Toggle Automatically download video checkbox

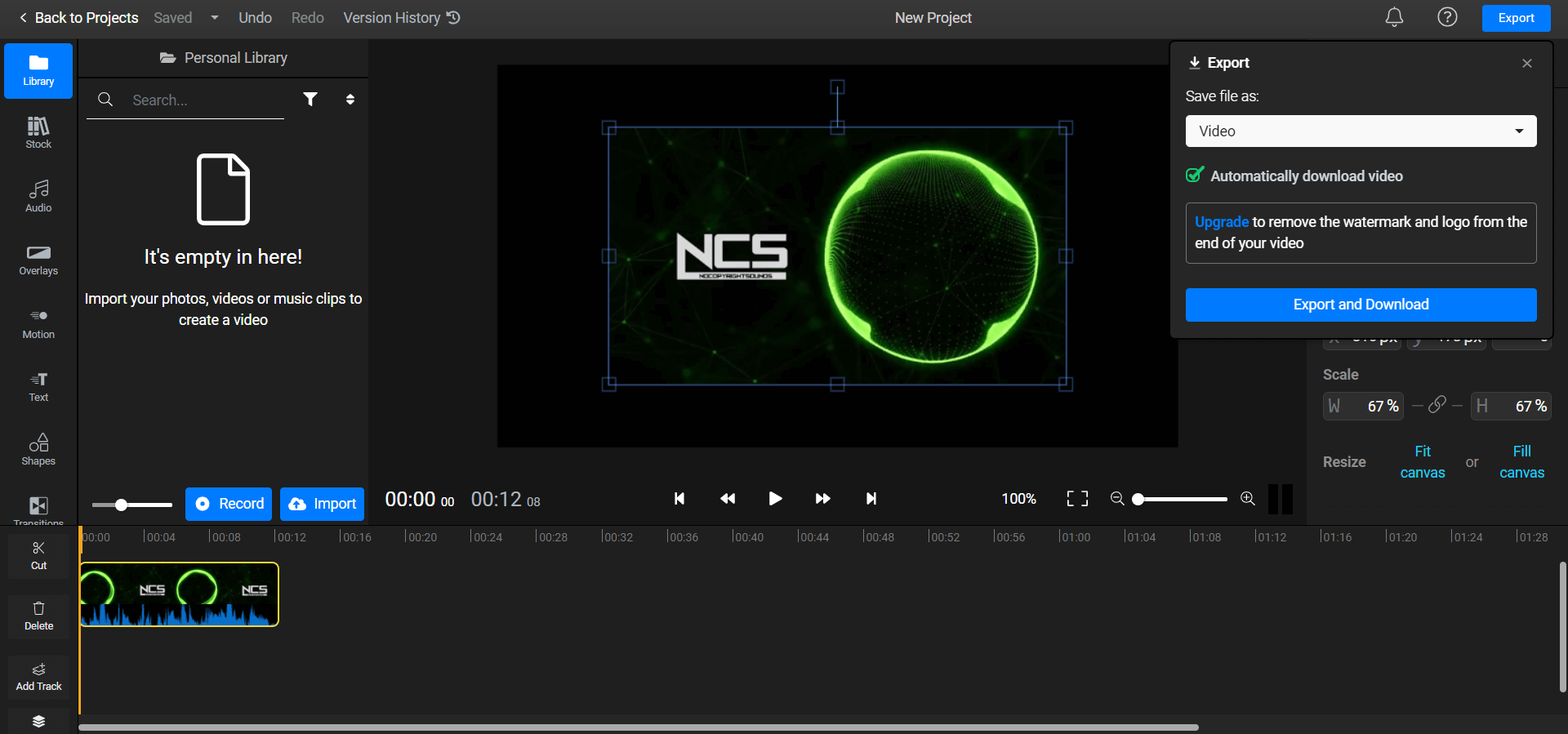point(1195,176)
